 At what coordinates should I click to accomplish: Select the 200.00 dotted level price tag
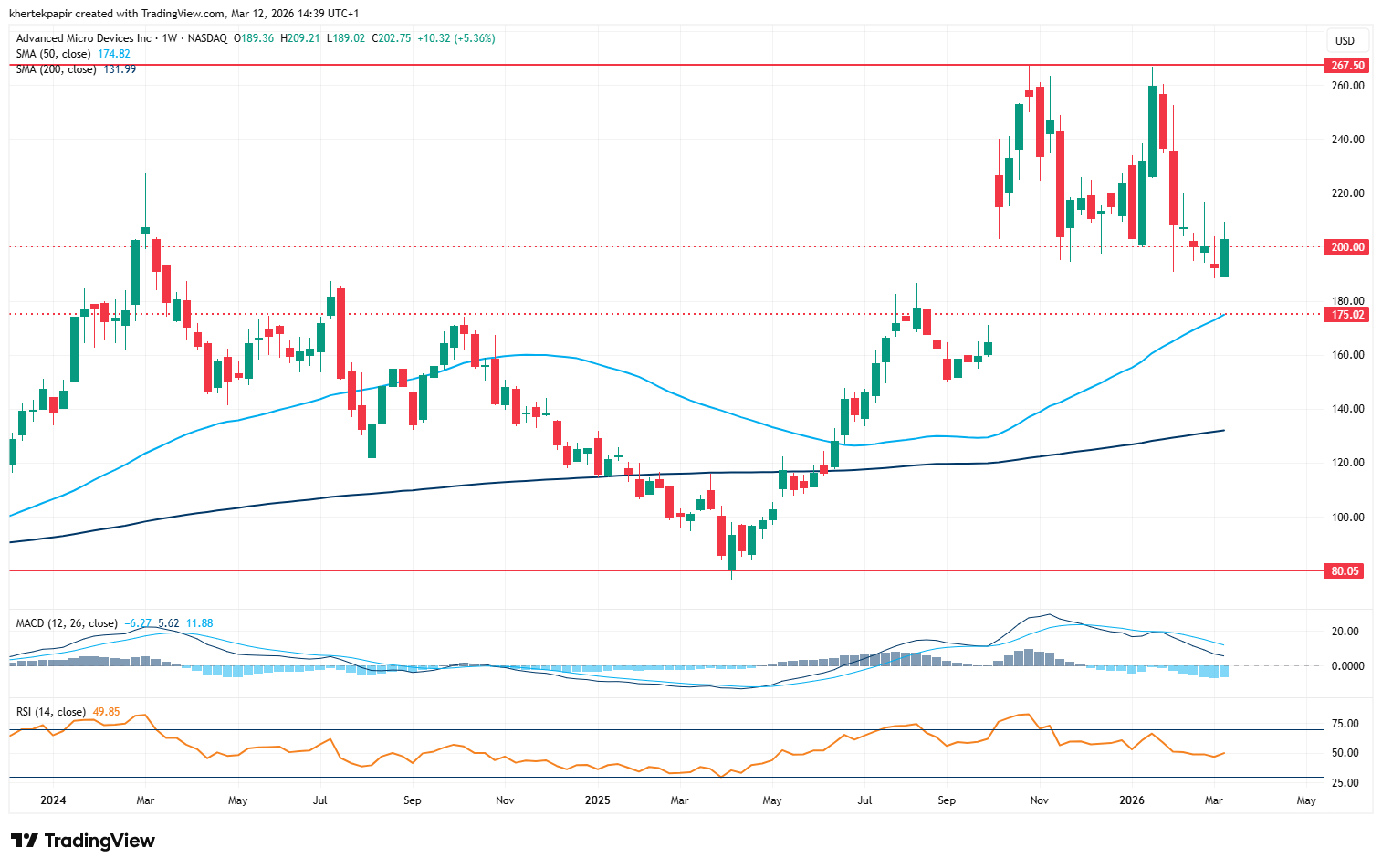pos(1346,247)
